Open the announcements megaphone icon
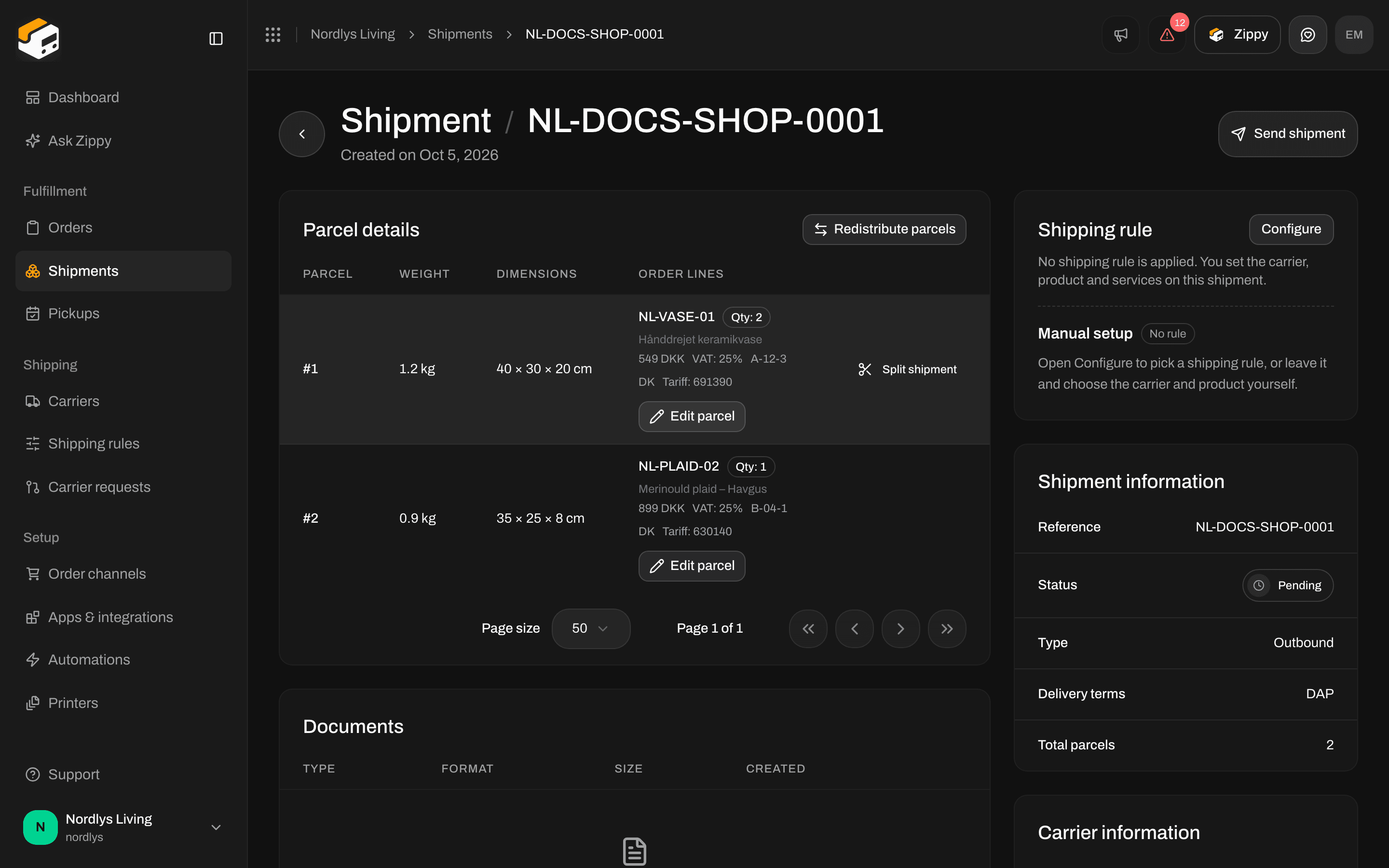1389x868 pixels. [x=1120, y=34]
